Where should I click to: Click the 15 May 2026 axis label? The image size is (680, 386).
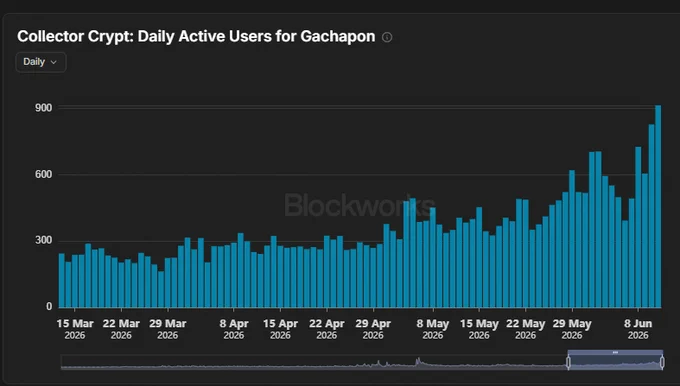[479, 329]
